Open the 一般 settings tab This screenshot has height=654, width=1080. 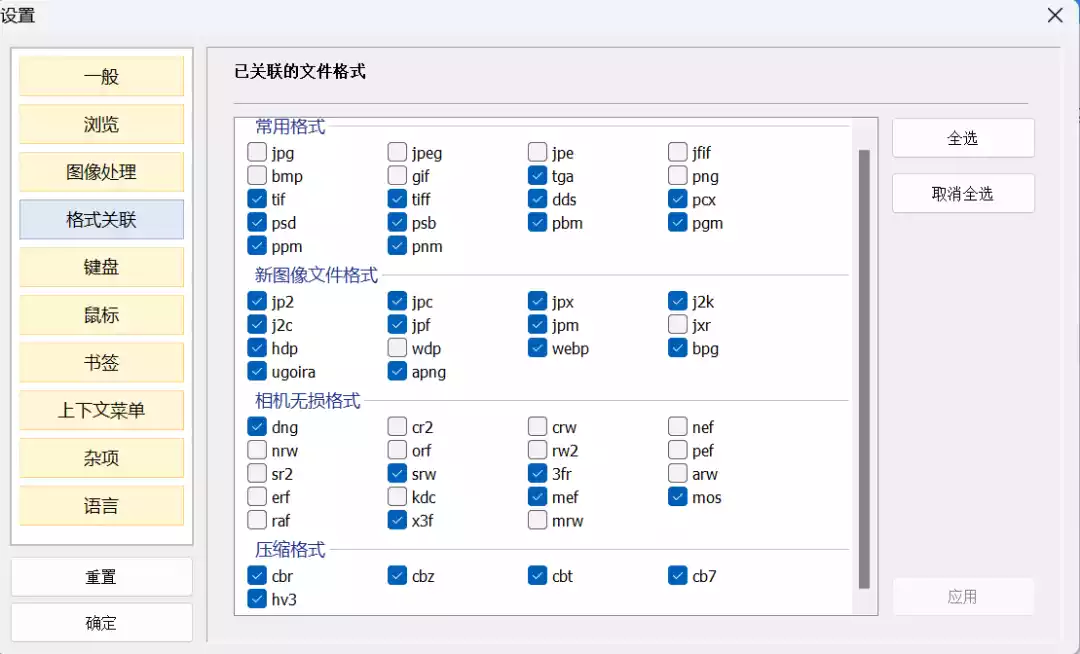click(102, 76)
